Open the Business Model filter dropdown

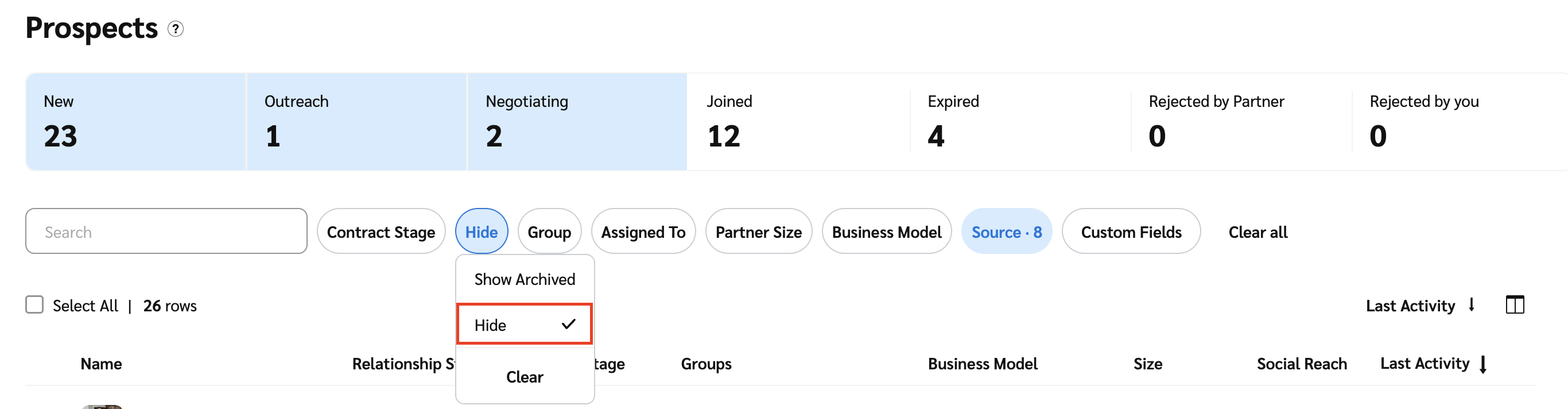point(886,231)
